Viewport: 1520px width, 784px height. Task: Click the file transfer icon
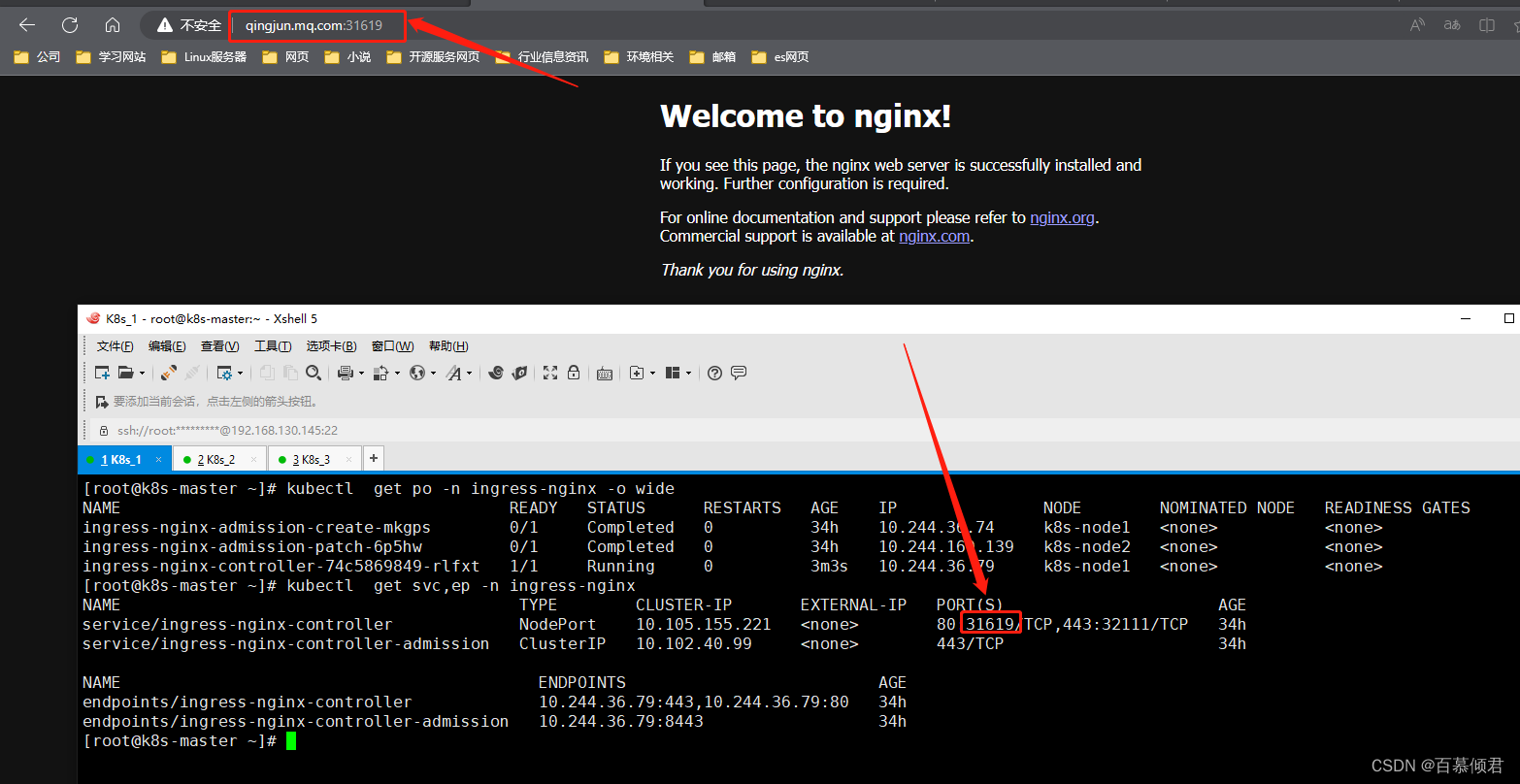pos(380,373)
